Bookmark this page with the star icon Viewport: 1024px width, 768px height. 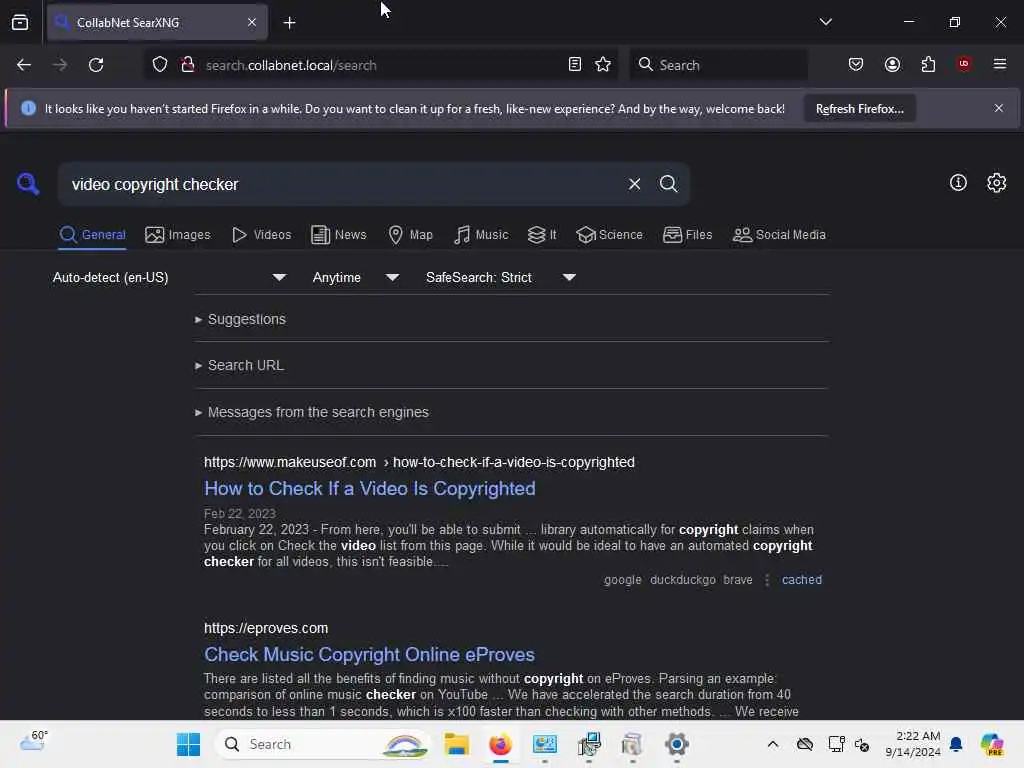603,65
